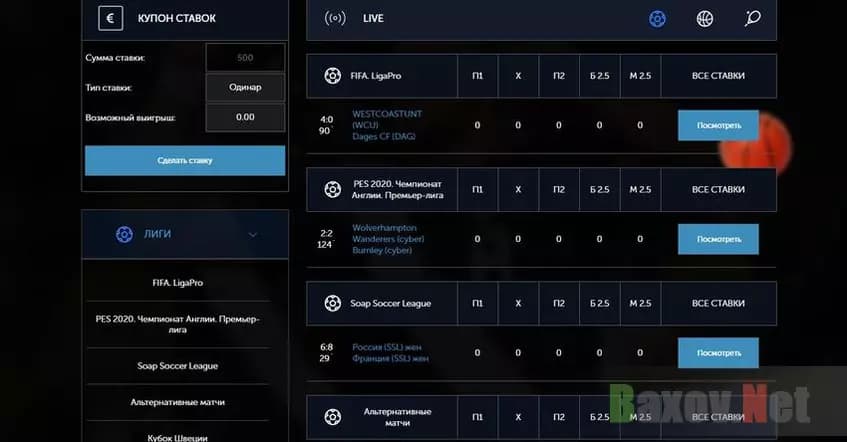Select the football sport filter icon
The width and height of the screenshot is (847, 442).
pos(657,18)
